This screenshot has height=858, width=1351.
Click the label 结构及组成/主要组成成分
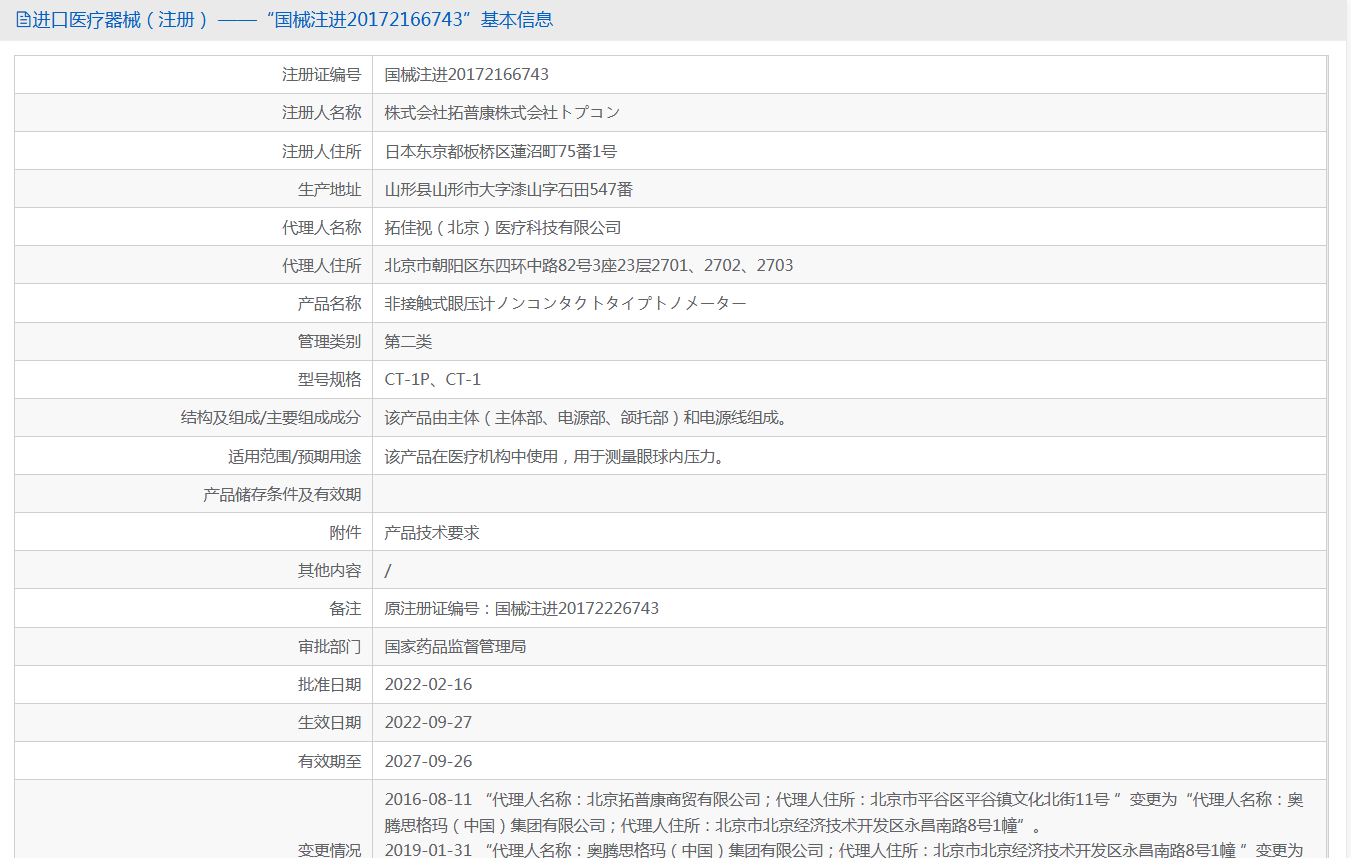[271, 417]
